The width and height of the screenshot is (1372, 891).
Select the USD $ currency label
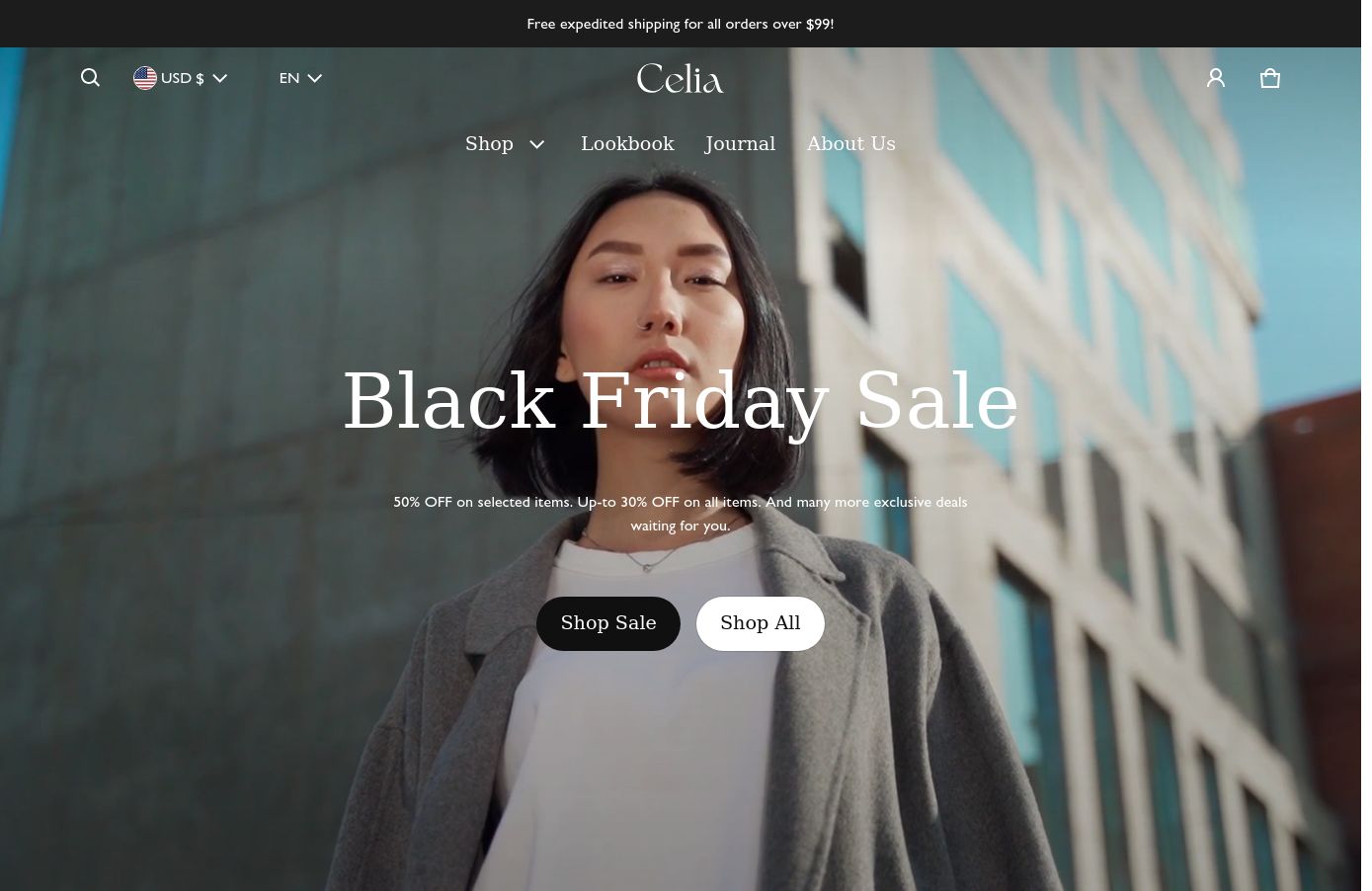click(183, 78)
